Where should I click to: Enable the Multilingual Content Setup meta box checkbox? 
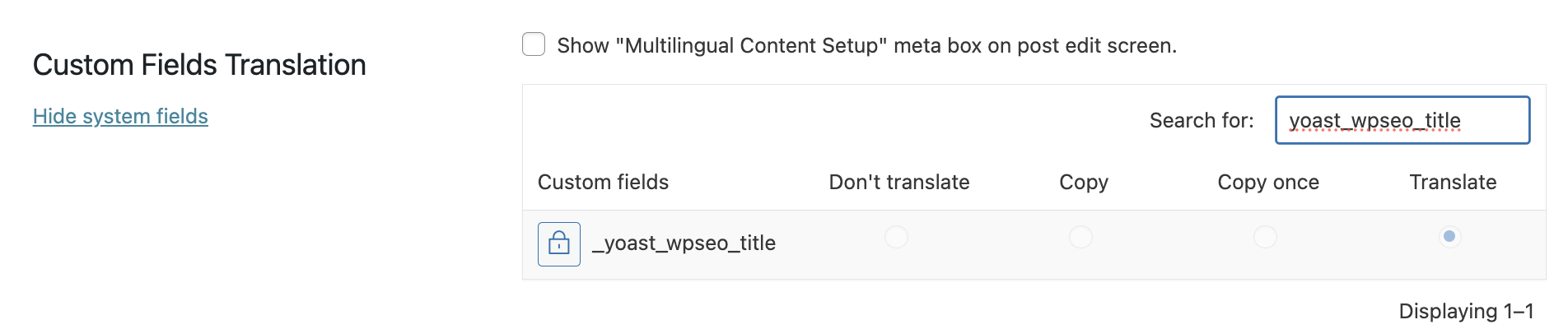click(x=534, y=44)
